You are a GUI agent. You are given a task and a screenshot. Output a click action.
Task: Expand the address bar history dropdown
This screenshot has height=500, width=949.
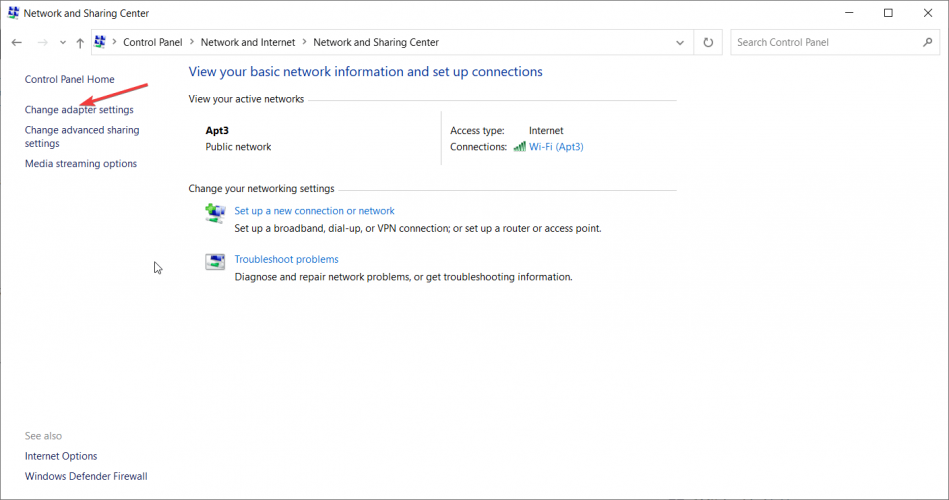680,43
